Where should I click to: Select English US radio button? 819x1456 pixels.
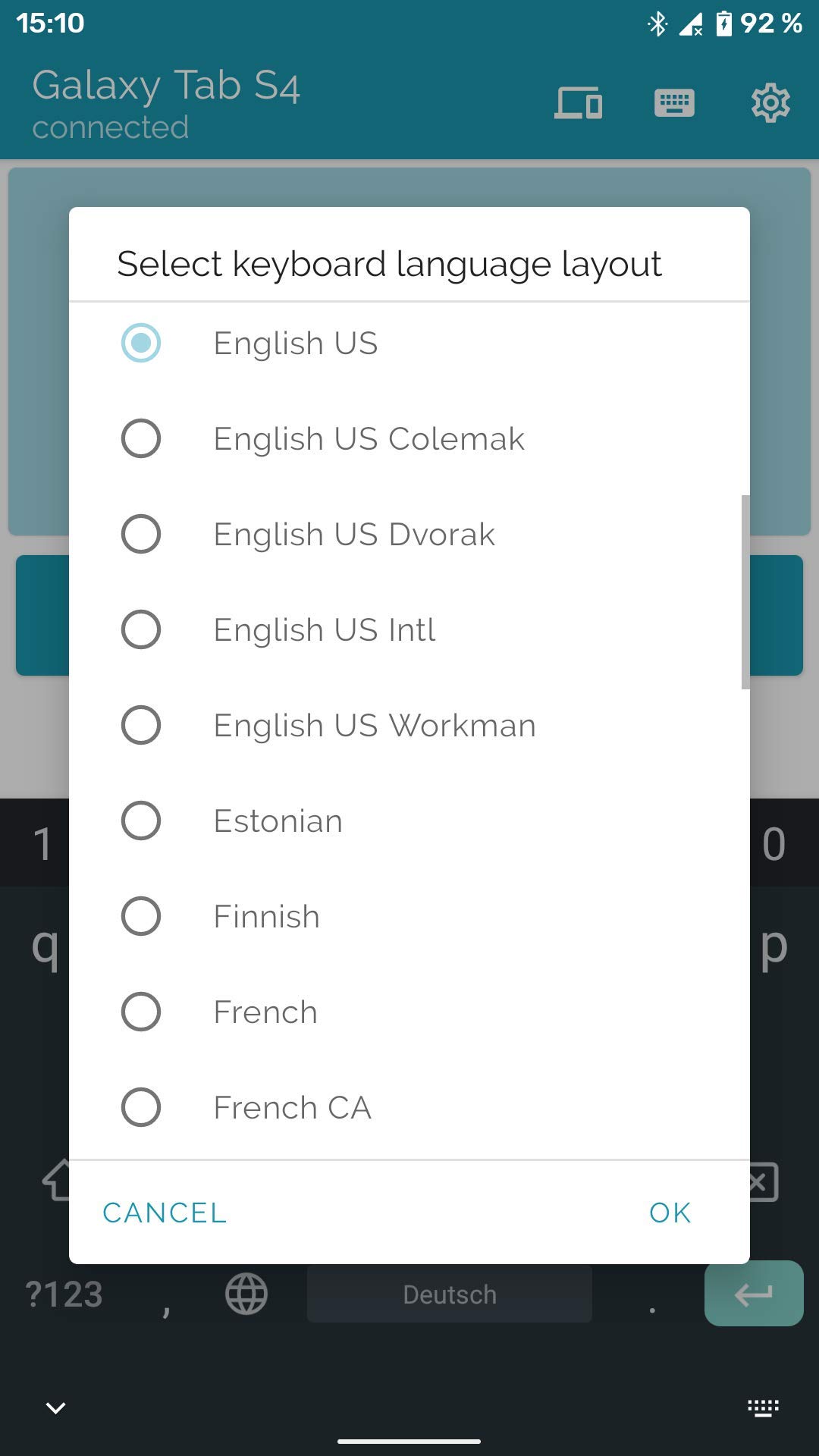(141, 343)
